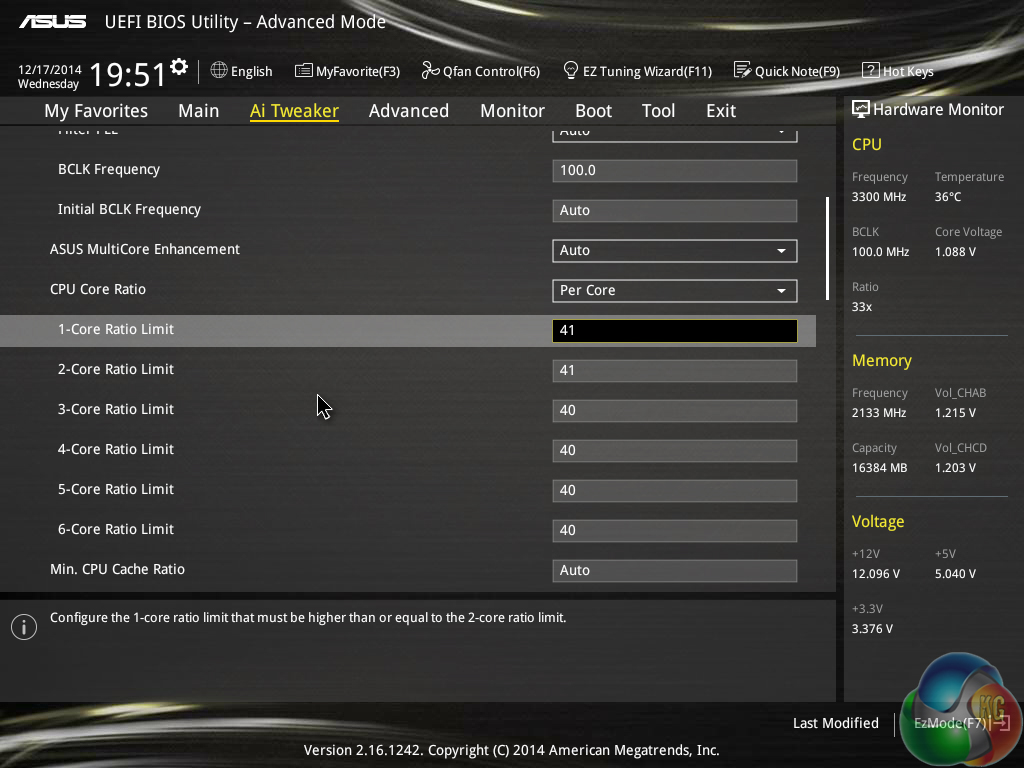This screenshot has width=1024, height=768.
Task: Click the 5-Core Ratio Limit value field
Action: click(675, 490)
